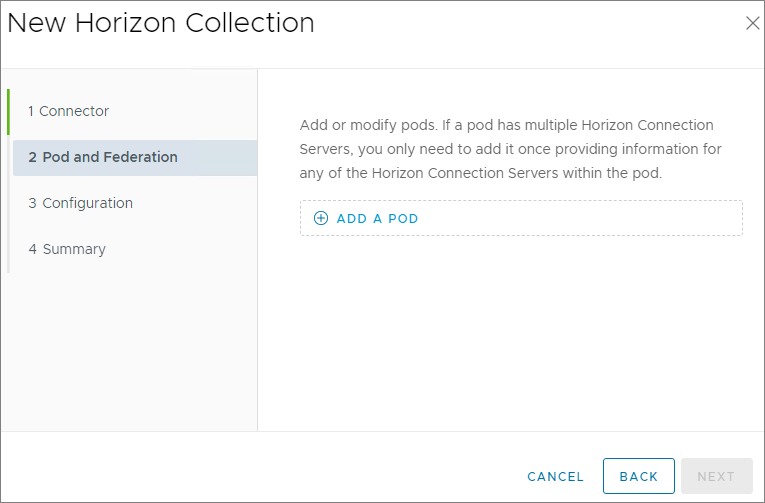765x503 pixels.
Task: Click the step number 4 in sidebar
Action: 33,249
